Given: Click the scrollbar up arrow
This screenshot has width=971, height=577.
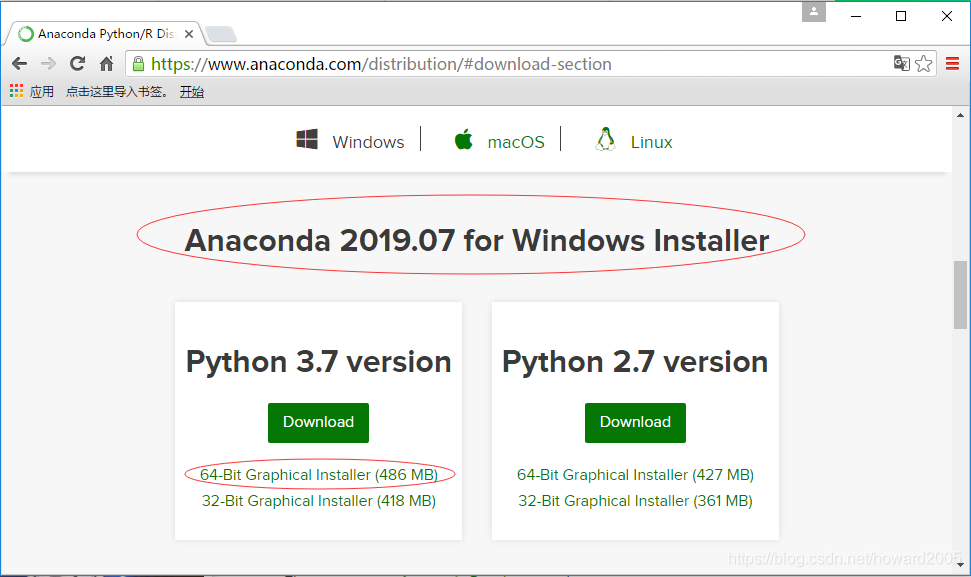Looking at the screenshot, I should pyautogui.click(x=960, y=115).
